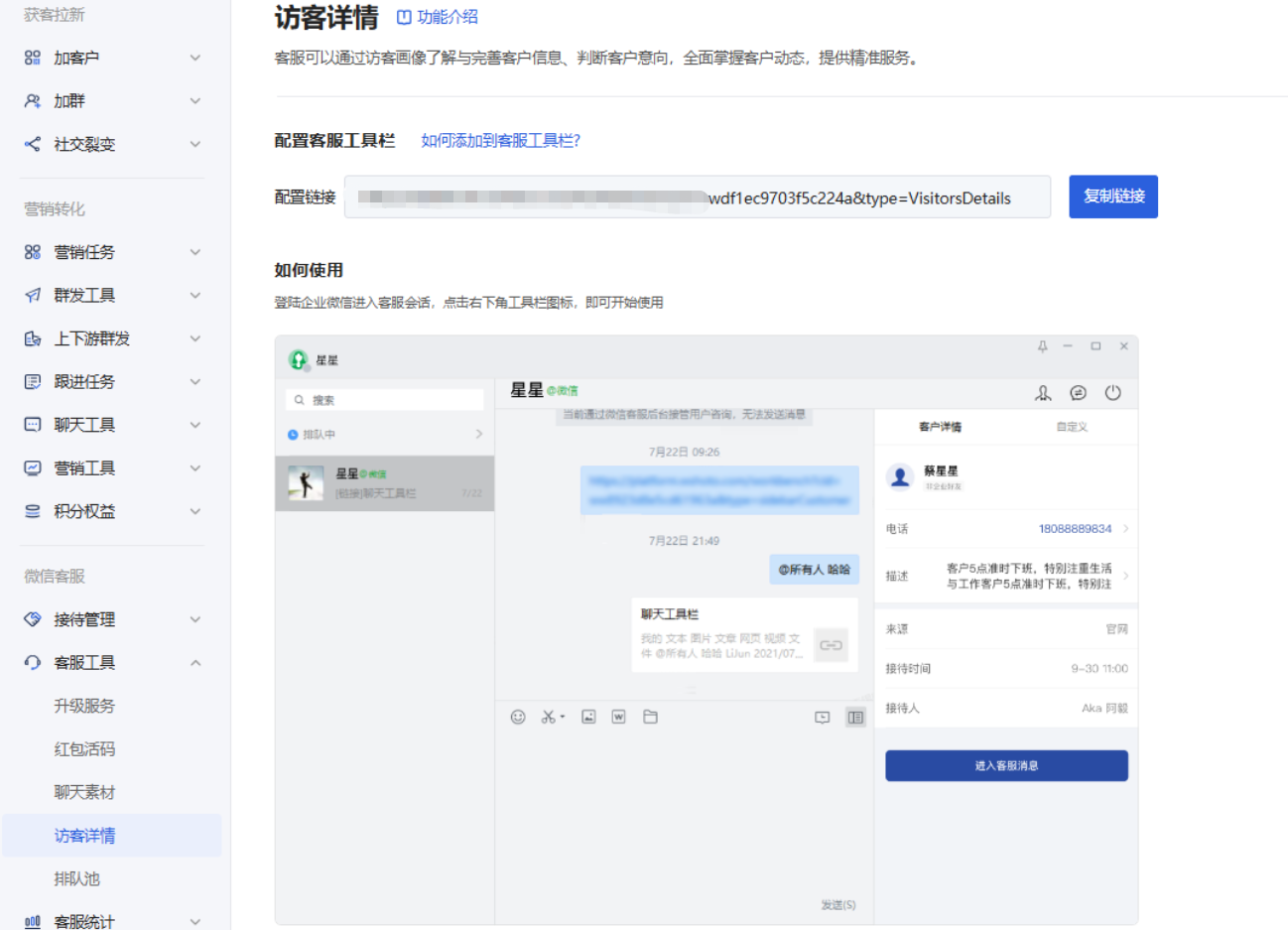
Task: Expand the 上下游群发 menu
Action: pos(195,338)
